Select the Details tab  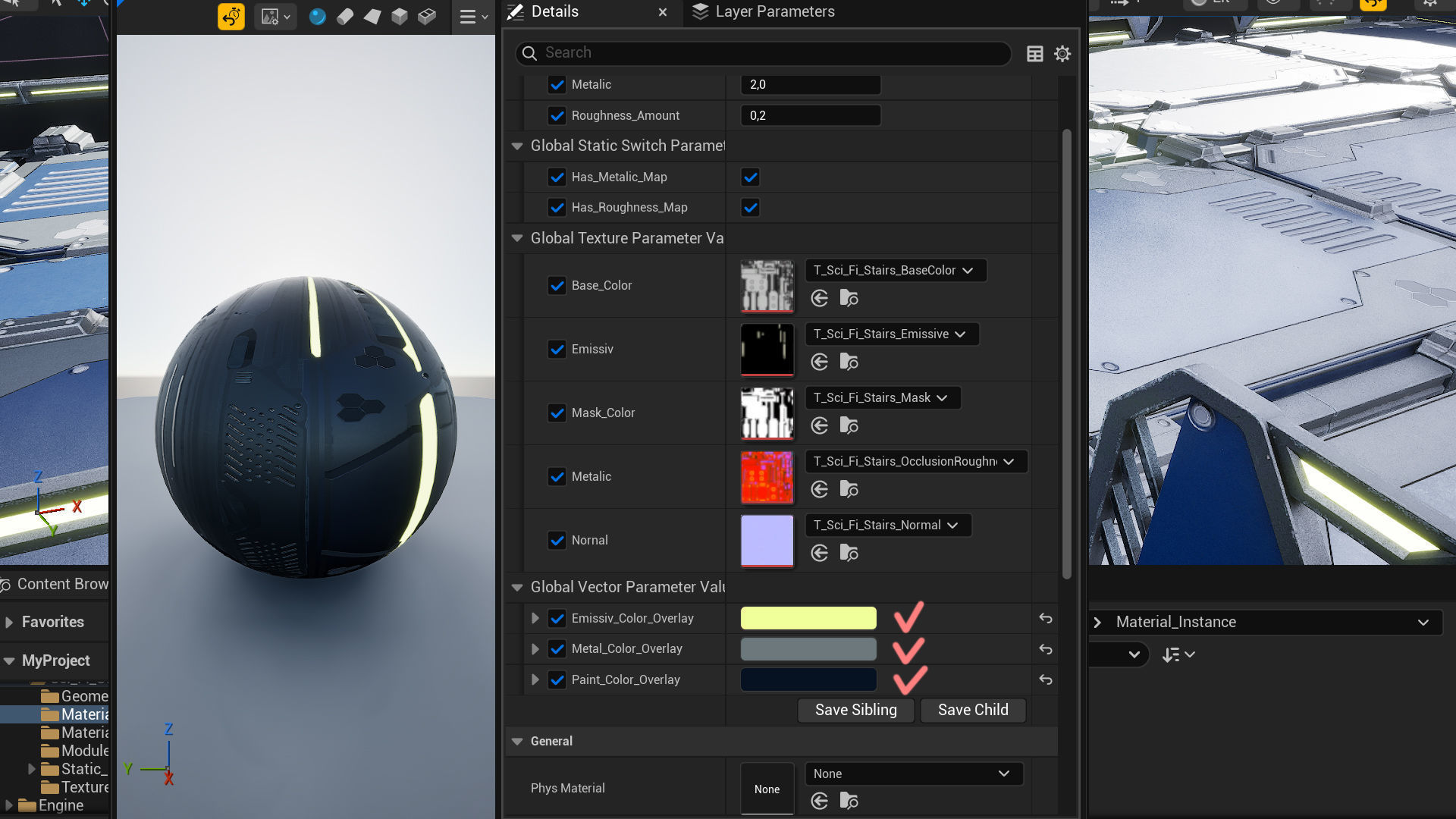tap(554, 12)
